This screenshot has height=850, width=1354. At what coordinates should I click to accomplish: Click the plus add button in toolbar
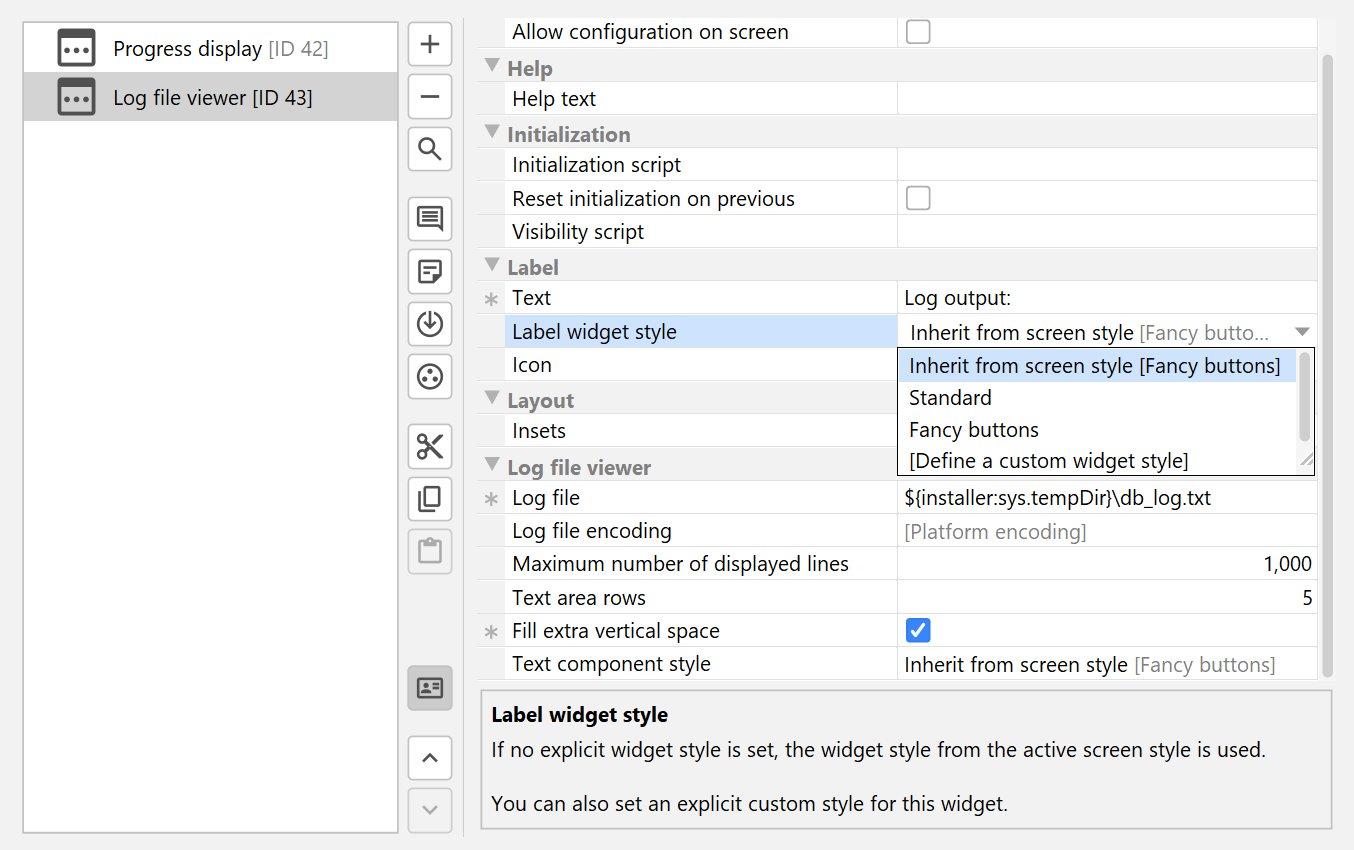pos(430,45)
